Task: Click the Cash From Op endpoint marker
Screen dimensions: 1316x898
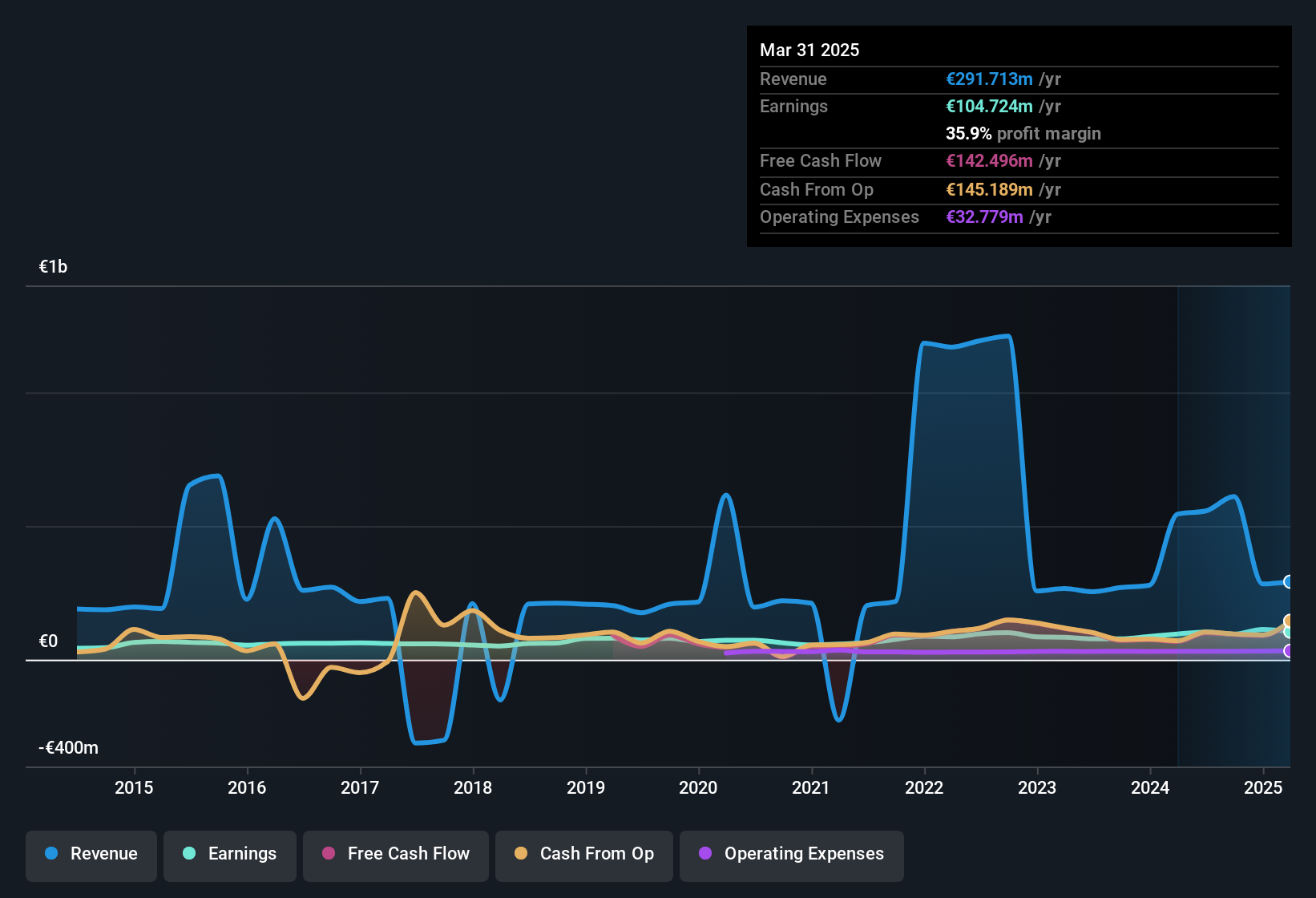Action: pyautogui.click(x=1289, y=621)
